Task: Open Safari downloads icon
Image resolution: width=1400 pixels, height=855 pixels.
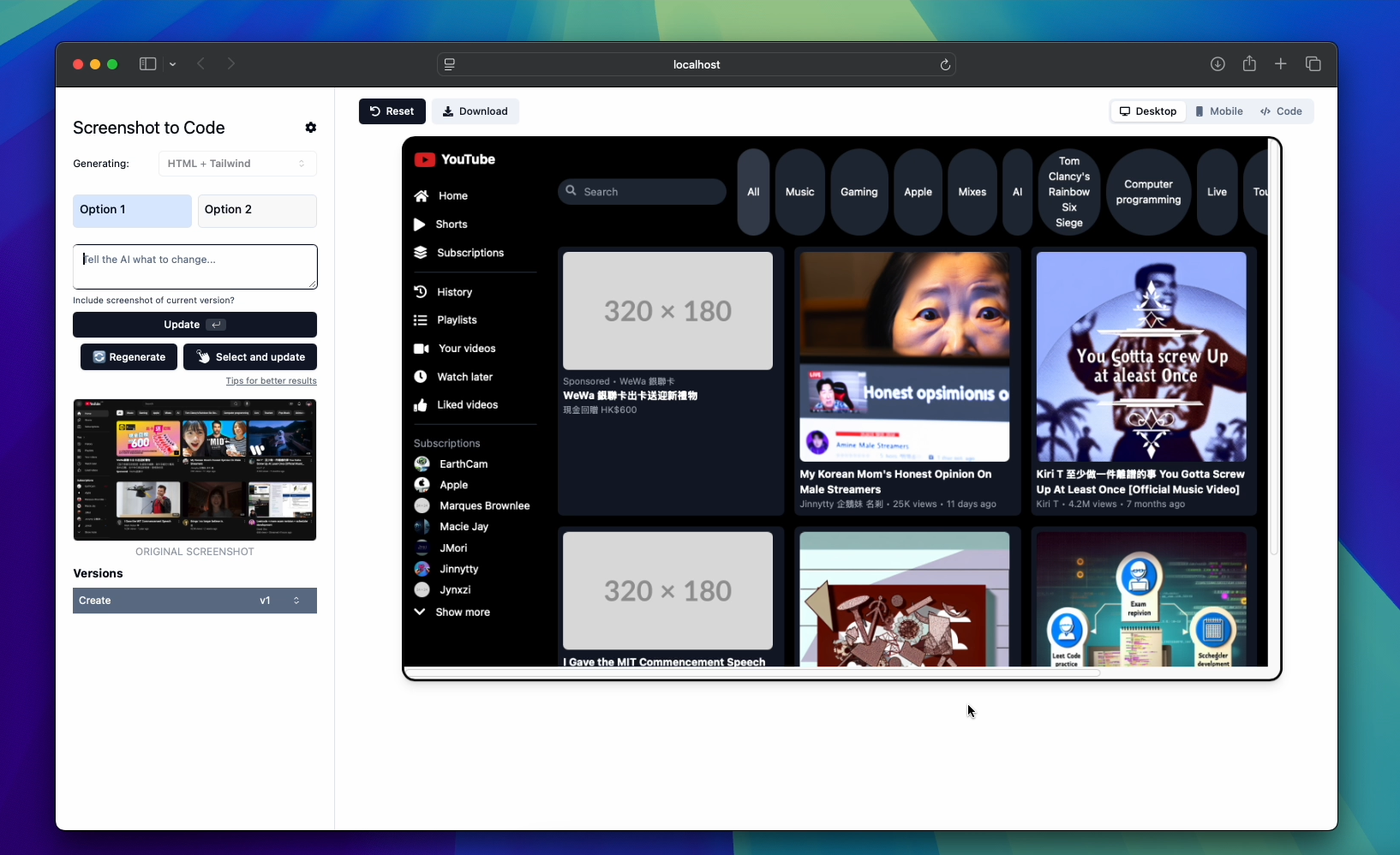Action: click(1218, 64)
